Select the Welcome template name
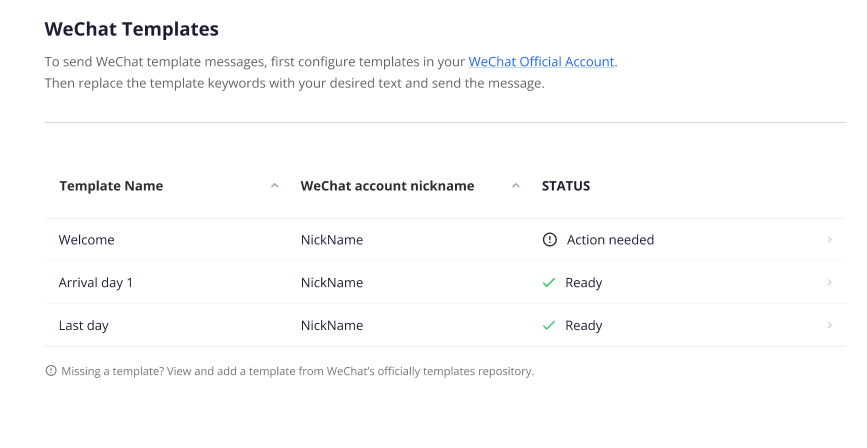This screenshot has height=448, width=867. point(86,239)
